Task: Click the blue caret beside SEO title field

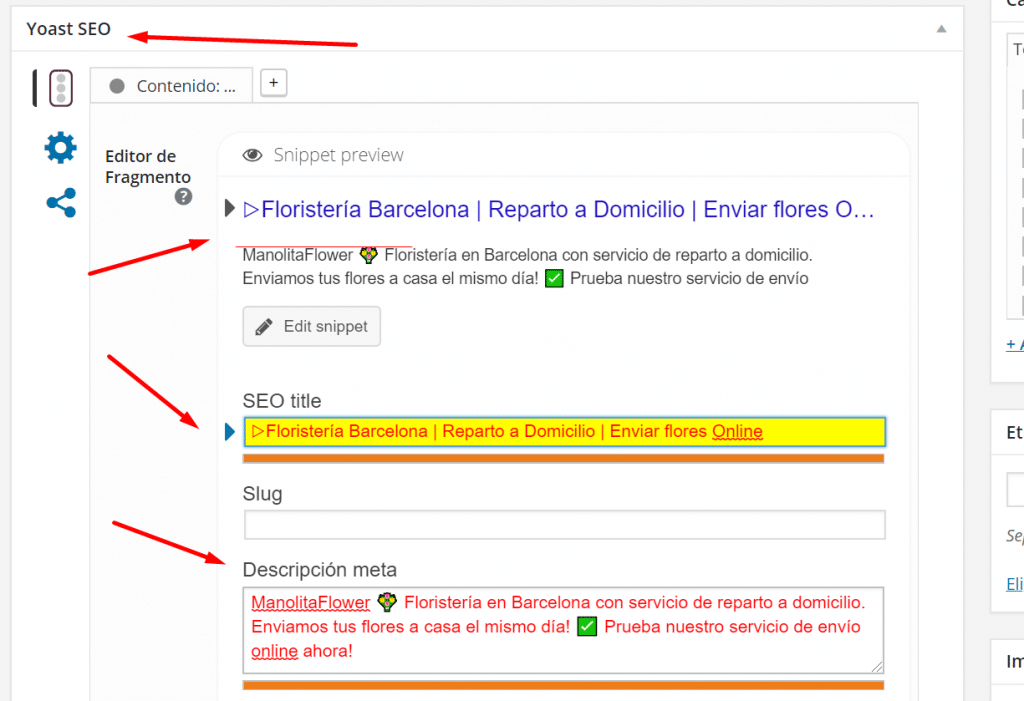Action: click(x=231, y=432)
